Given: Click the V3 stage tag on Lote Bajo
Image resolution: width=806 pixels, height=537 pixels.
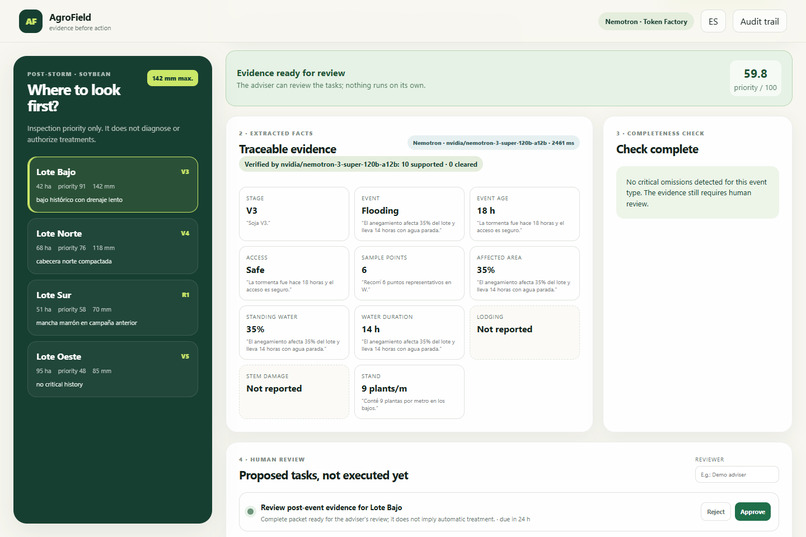Looking at the screenshot, I should click(x=185, y=172).
